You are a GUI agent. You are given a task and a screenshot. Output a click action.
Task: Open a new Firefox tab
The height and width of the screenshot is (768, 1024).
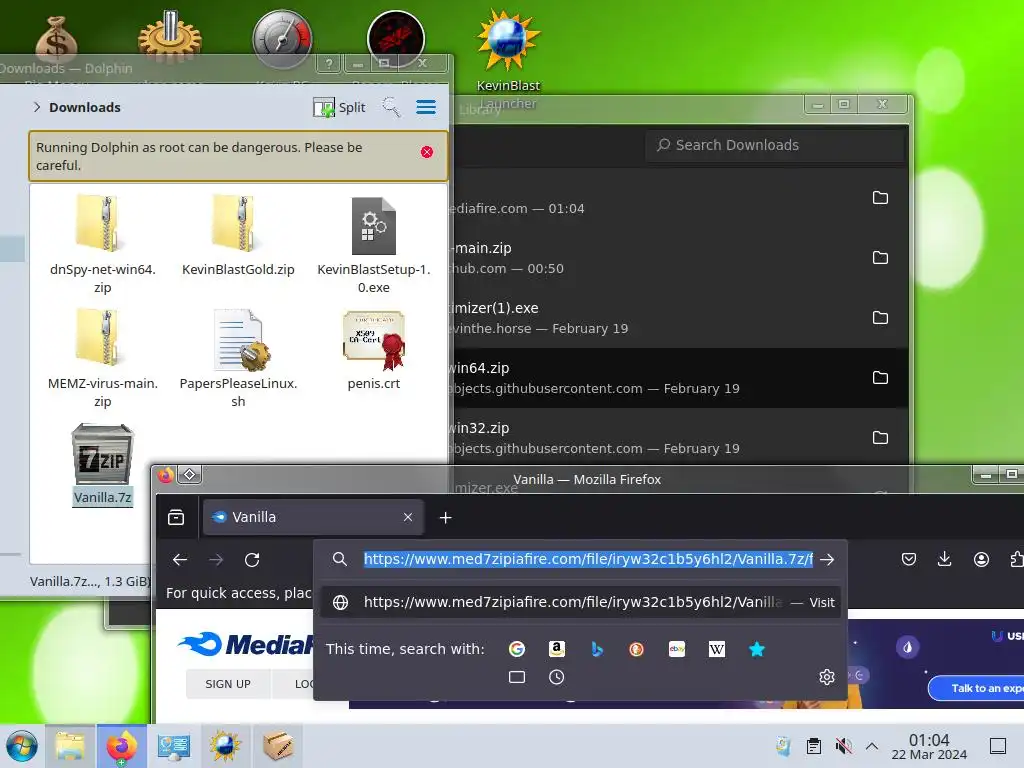[445, 518]
